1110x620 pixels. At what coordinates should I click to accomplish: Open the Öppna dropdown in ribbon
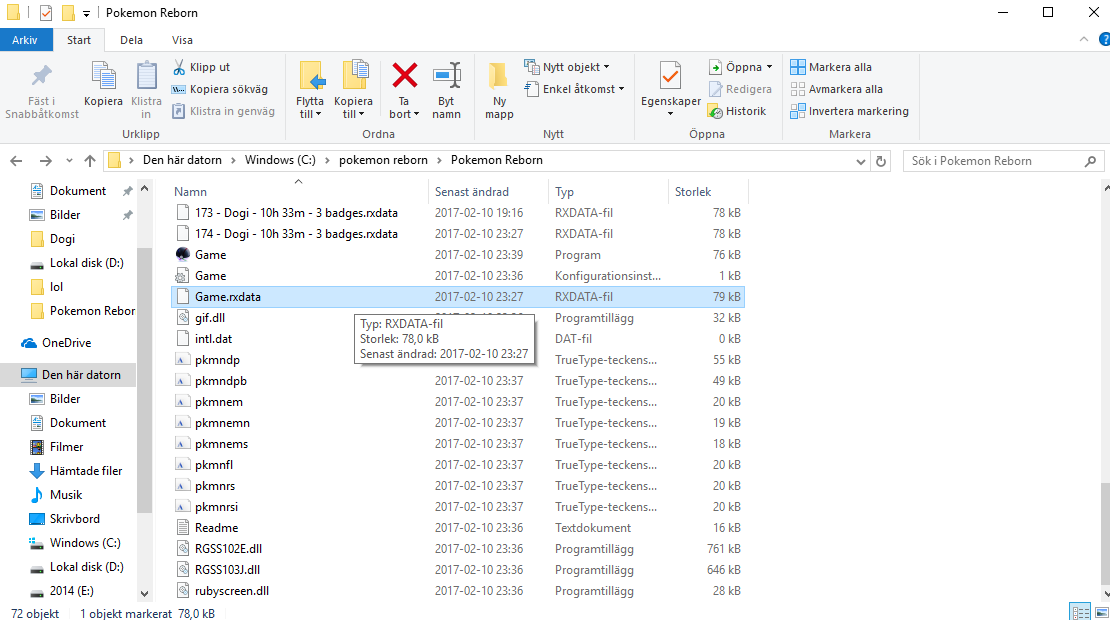(740, 67)
